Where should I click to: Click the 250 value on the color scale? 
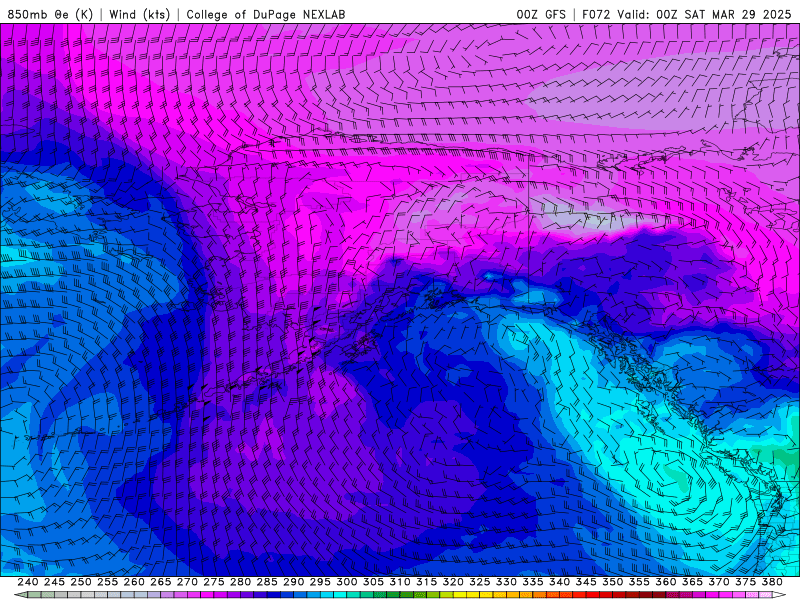tap(81, 582)
